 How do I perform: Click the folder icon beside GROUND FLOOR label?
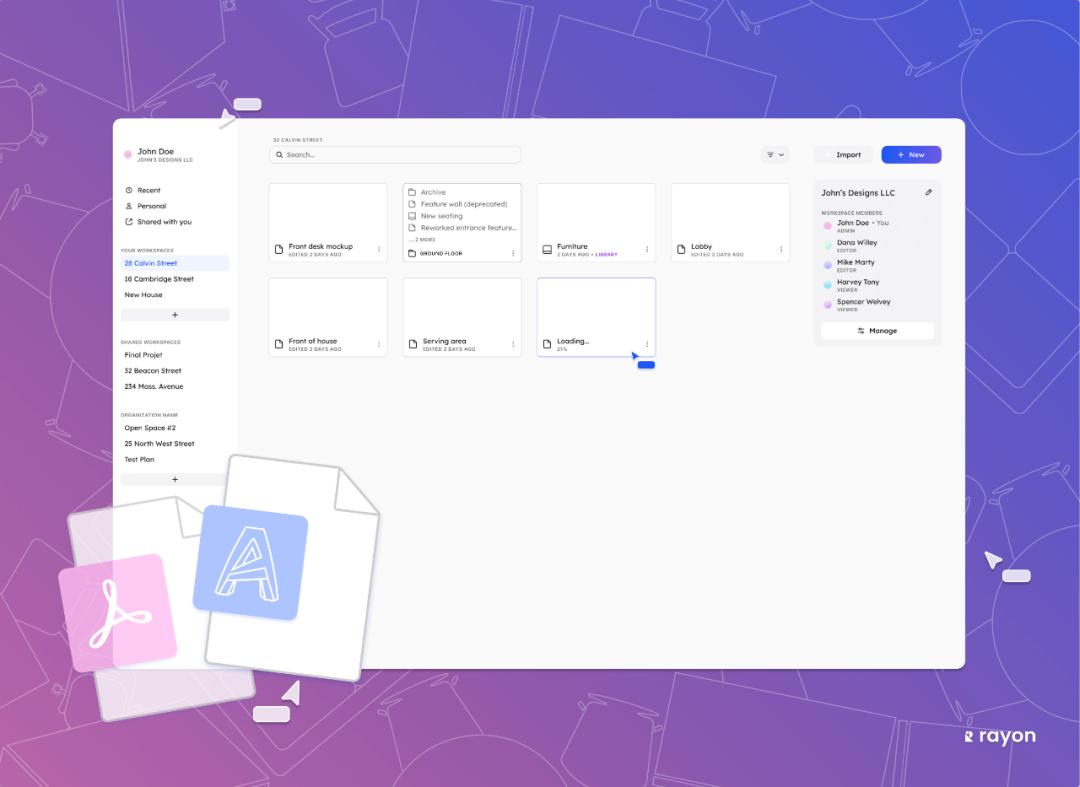click(412, 253)
